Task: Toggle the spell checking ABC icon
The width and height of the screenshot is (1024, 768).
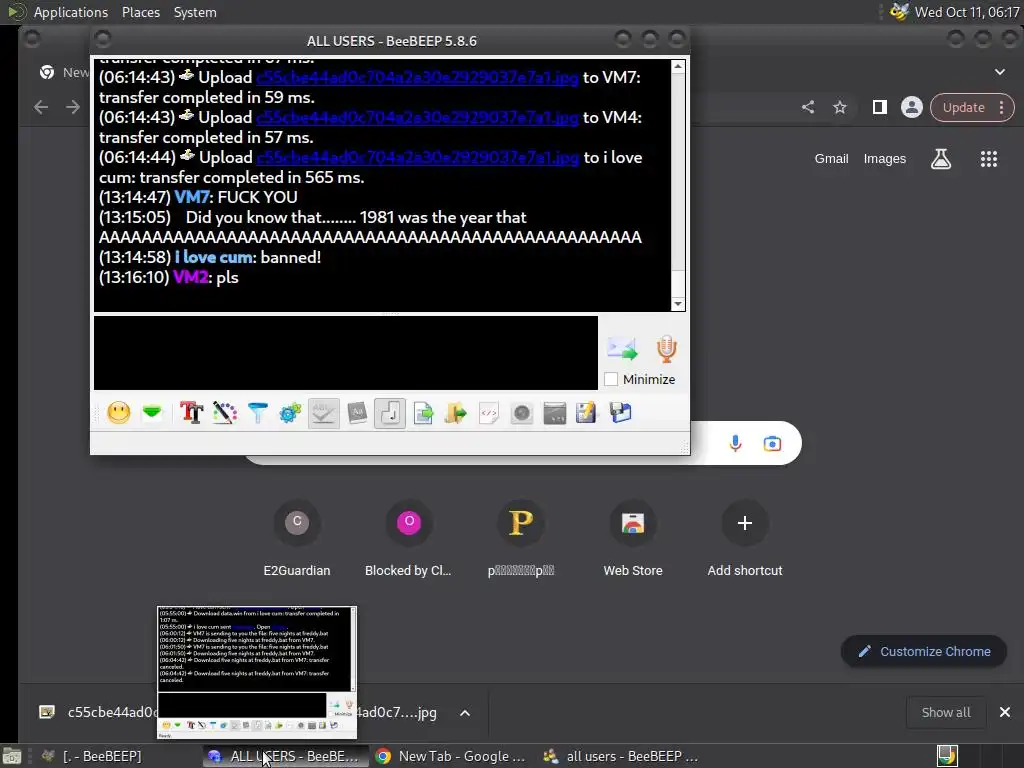Action: pos(323,413)
